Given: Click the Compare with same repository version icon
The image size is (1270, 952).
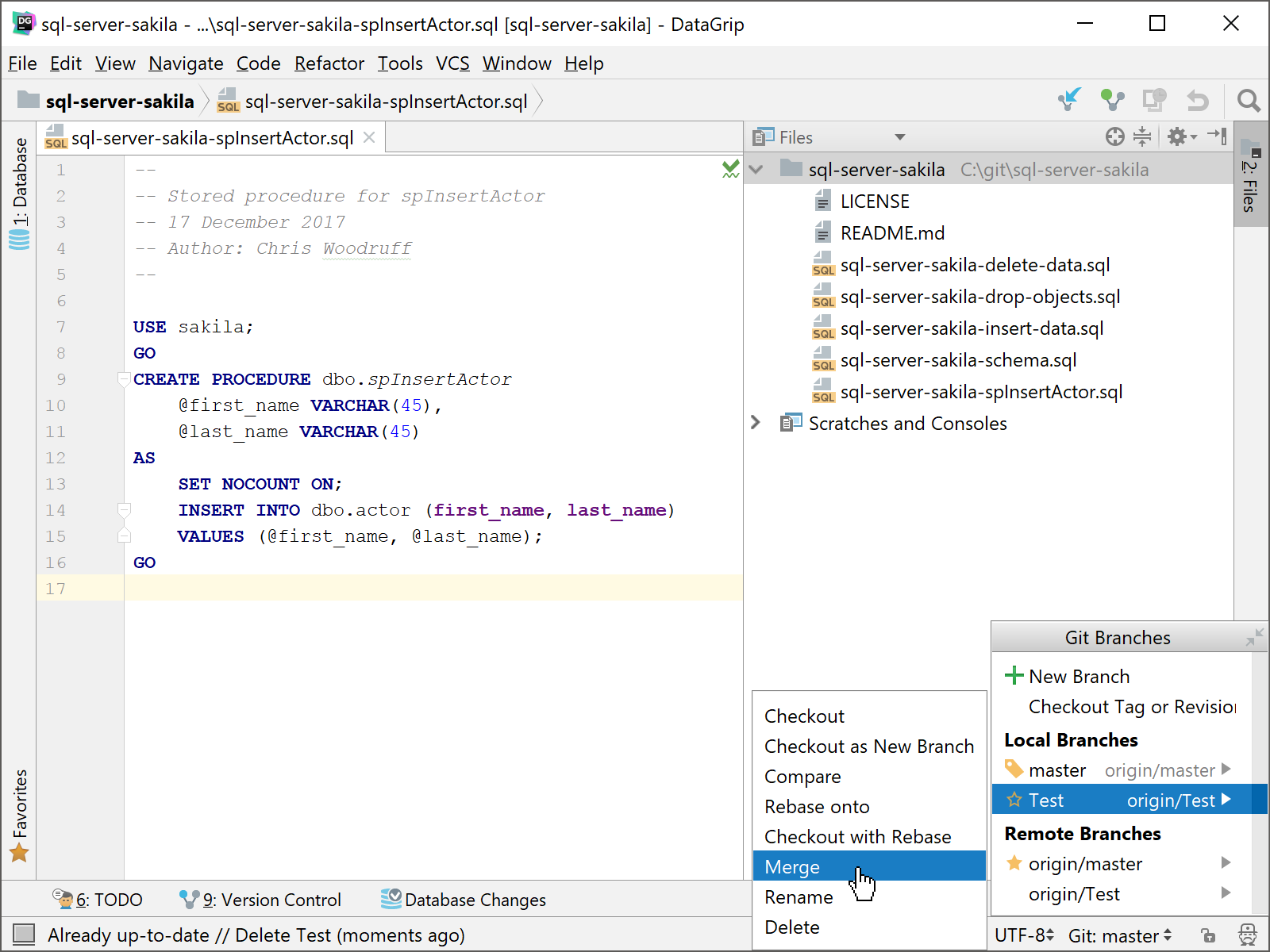Looking at the screenshot, I should point(1154,100).
